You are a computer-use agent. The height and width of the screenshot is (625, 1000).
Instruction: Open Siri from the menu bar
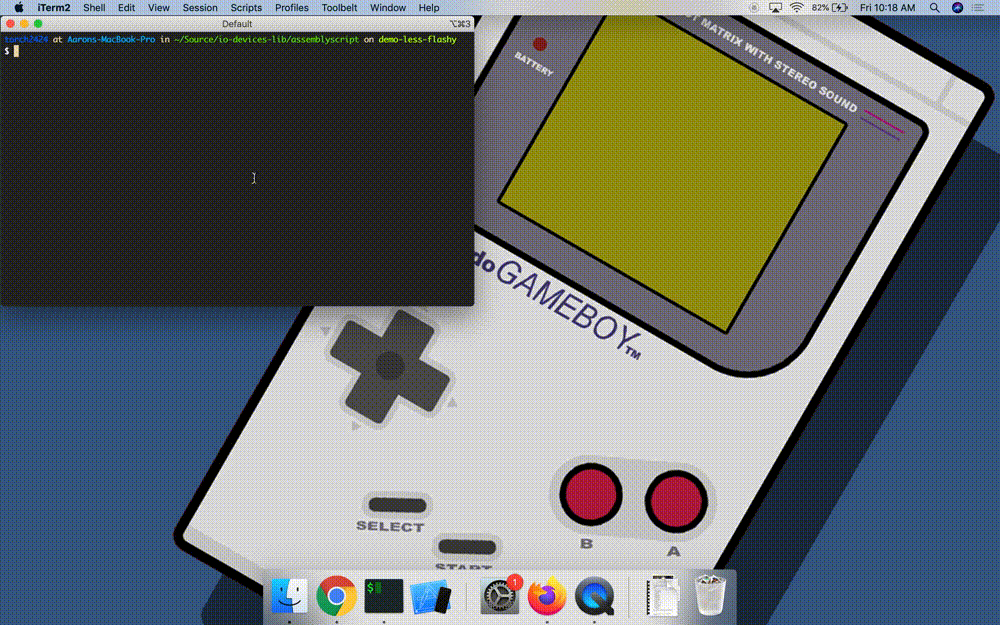(x=957, y=8)
